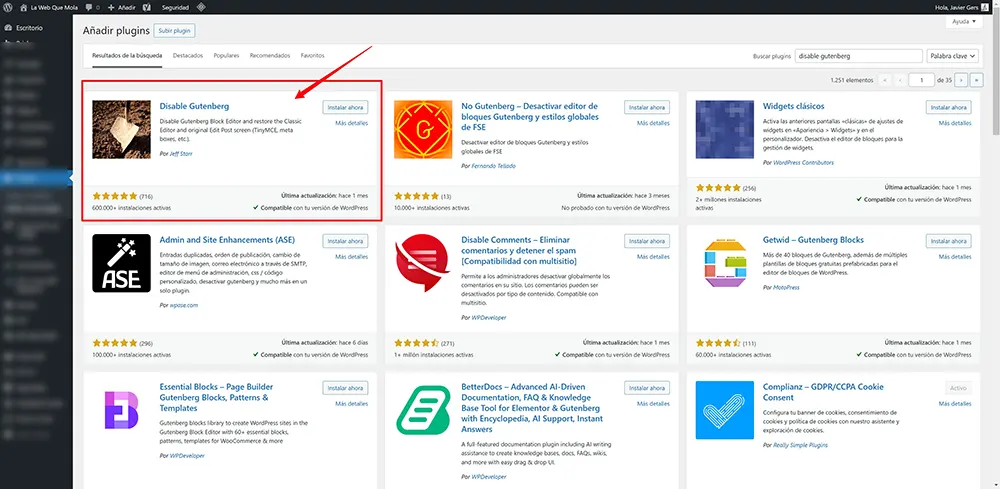Image resolution: width=1000 pixels, height=489 pixels.
Task: Click the WordPress logo in admin bar
Action: [x=8, y=7]
